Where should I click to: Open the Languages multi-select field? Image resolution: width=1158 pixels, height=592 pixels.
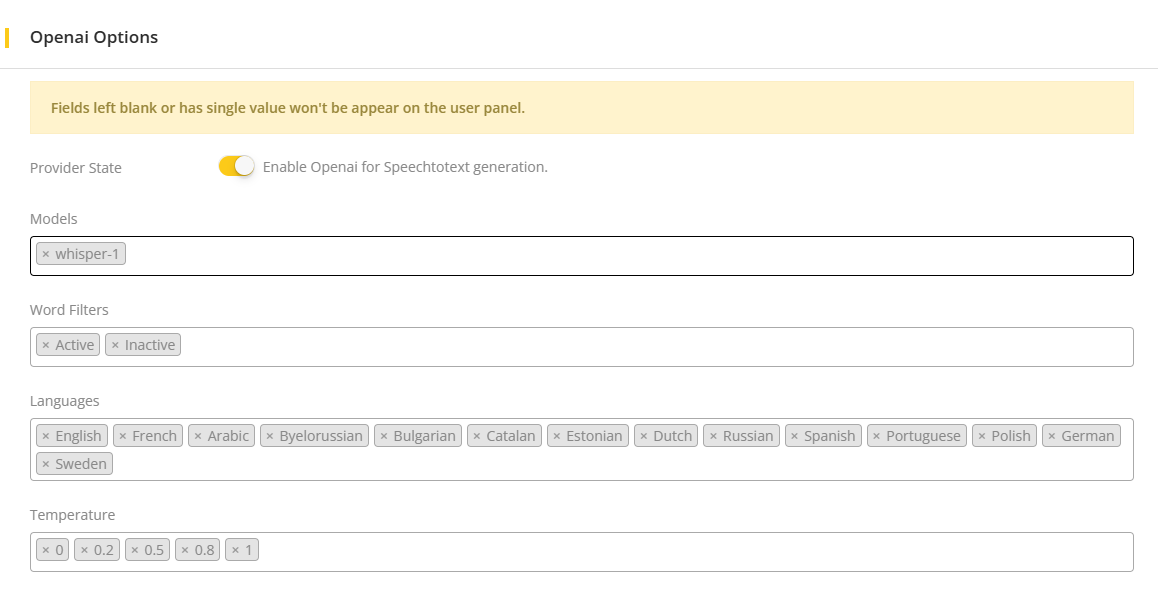600,465
